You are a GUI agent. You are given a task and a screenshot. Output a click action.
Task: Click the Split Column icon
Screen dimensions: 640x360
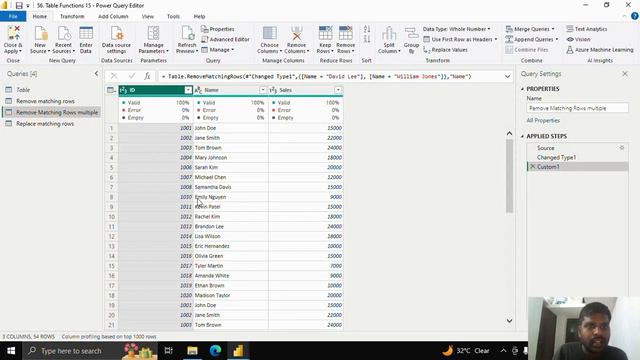click(389, 33)
